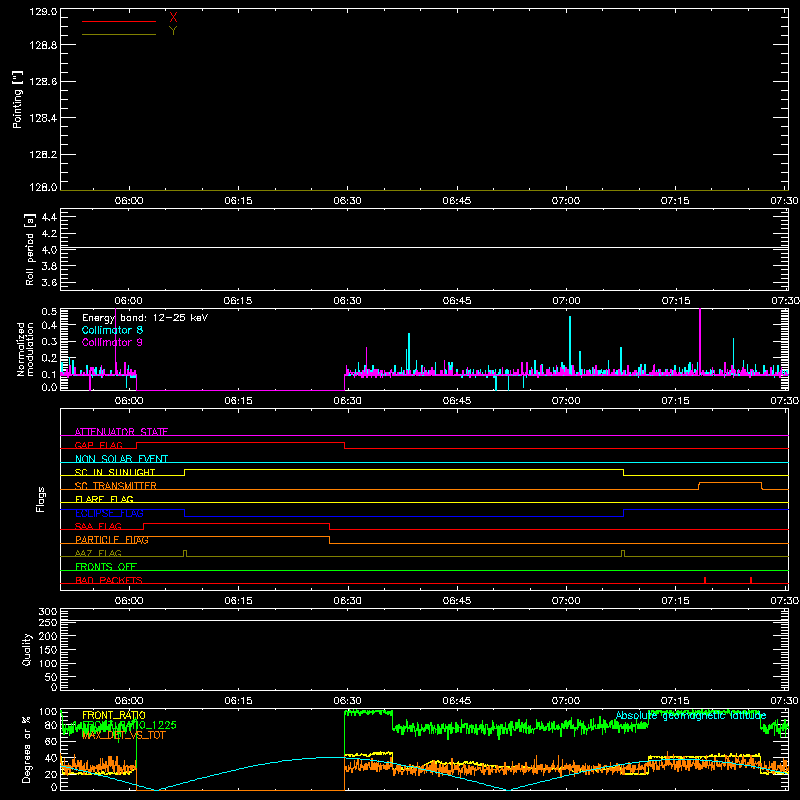The image size is (800, 800).
Task: Click the tall magenta spike after 07:15
Action: [700, 341]
